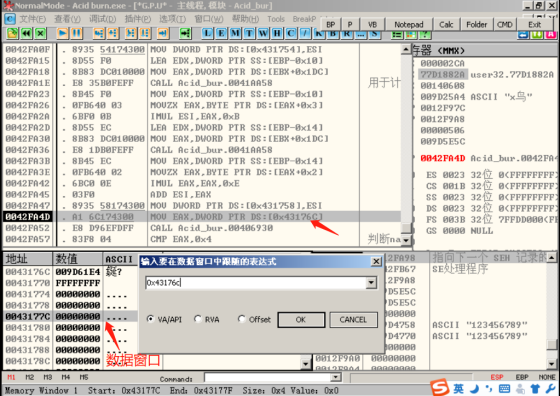Open Executable modules via E icon
Image resolution: width=560 pixels, height=396 pixels.
221,34
